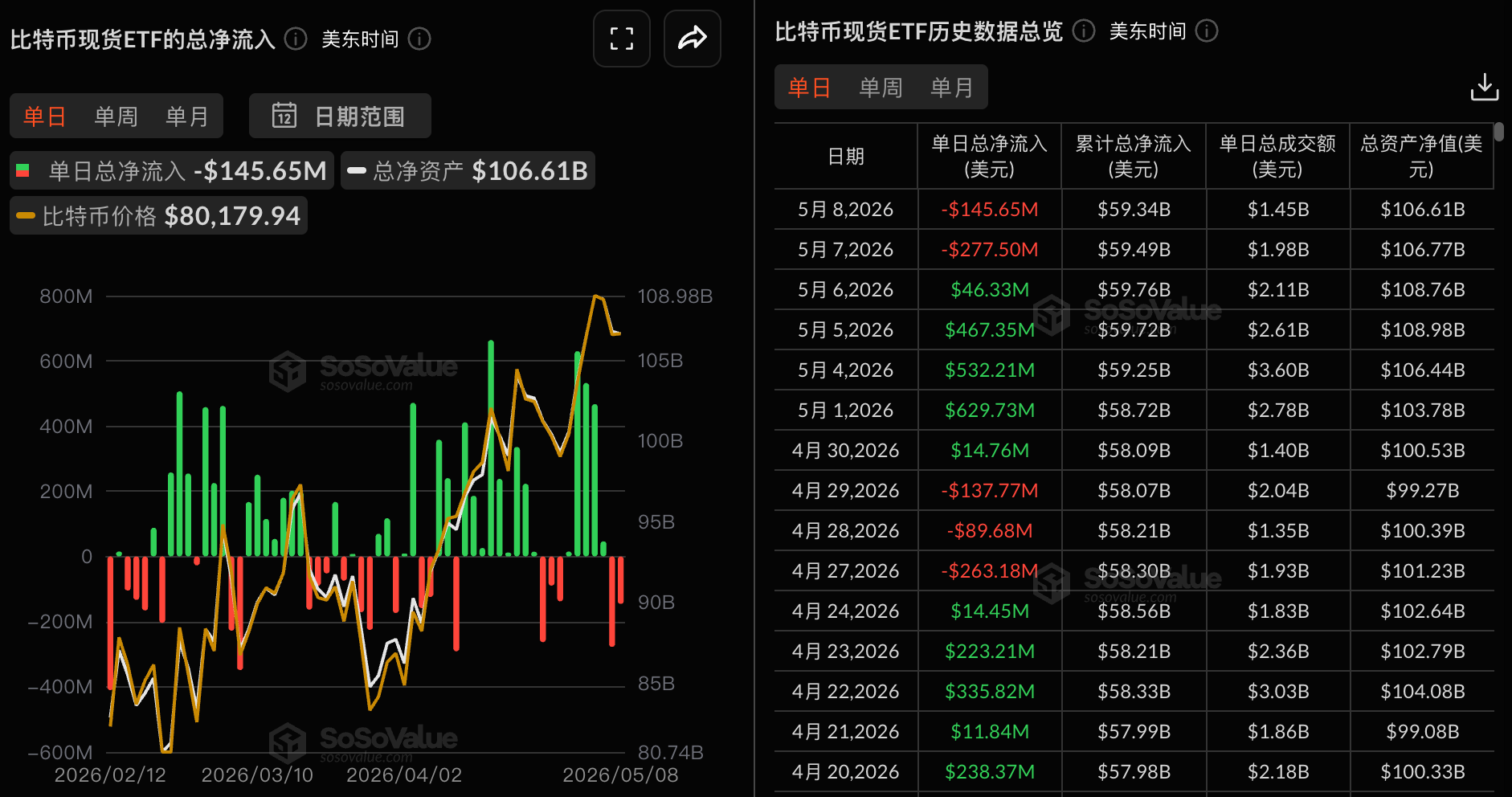Select 单周 tab in history table

point(881,87)
